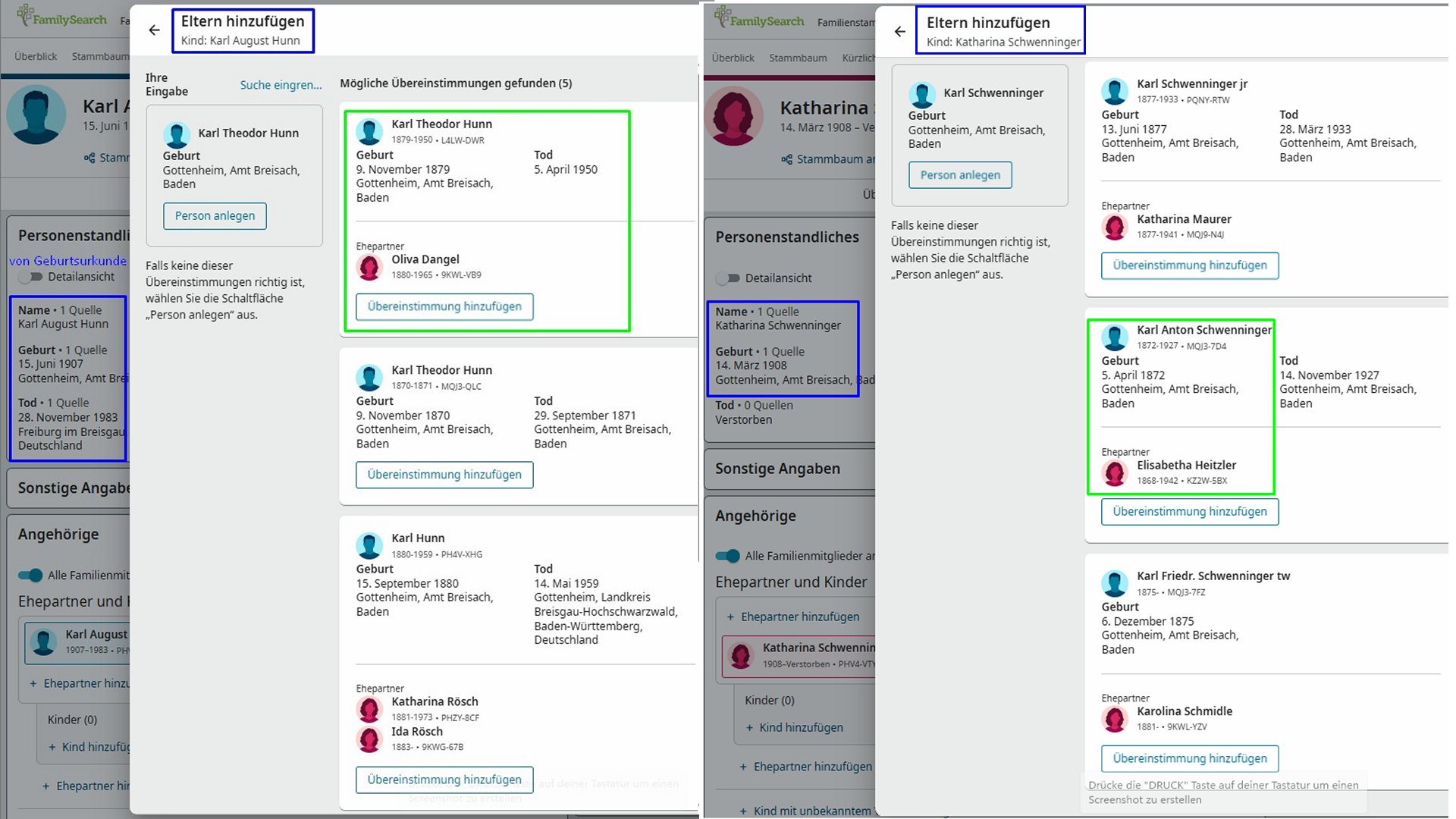Click Oliva Dangel's female avatar icon

(x=369, y=267)
